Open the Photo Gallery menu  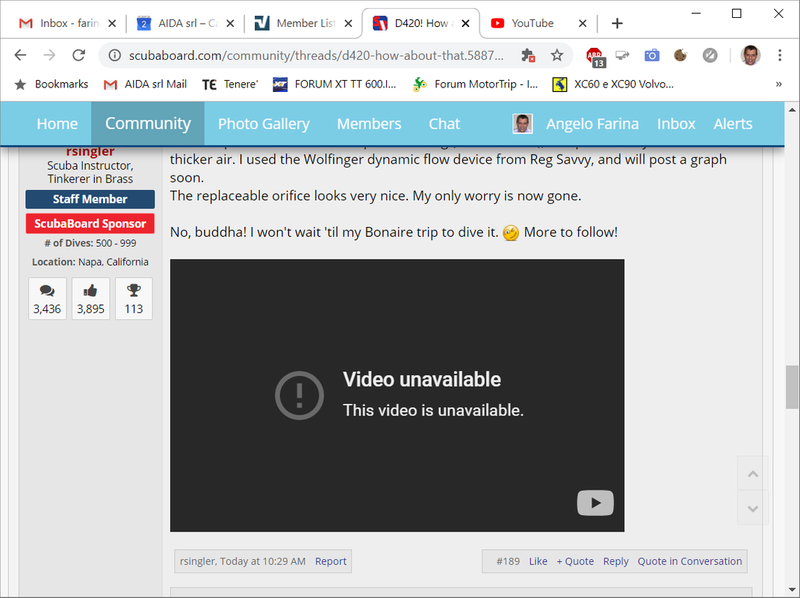tap(263, 124)
